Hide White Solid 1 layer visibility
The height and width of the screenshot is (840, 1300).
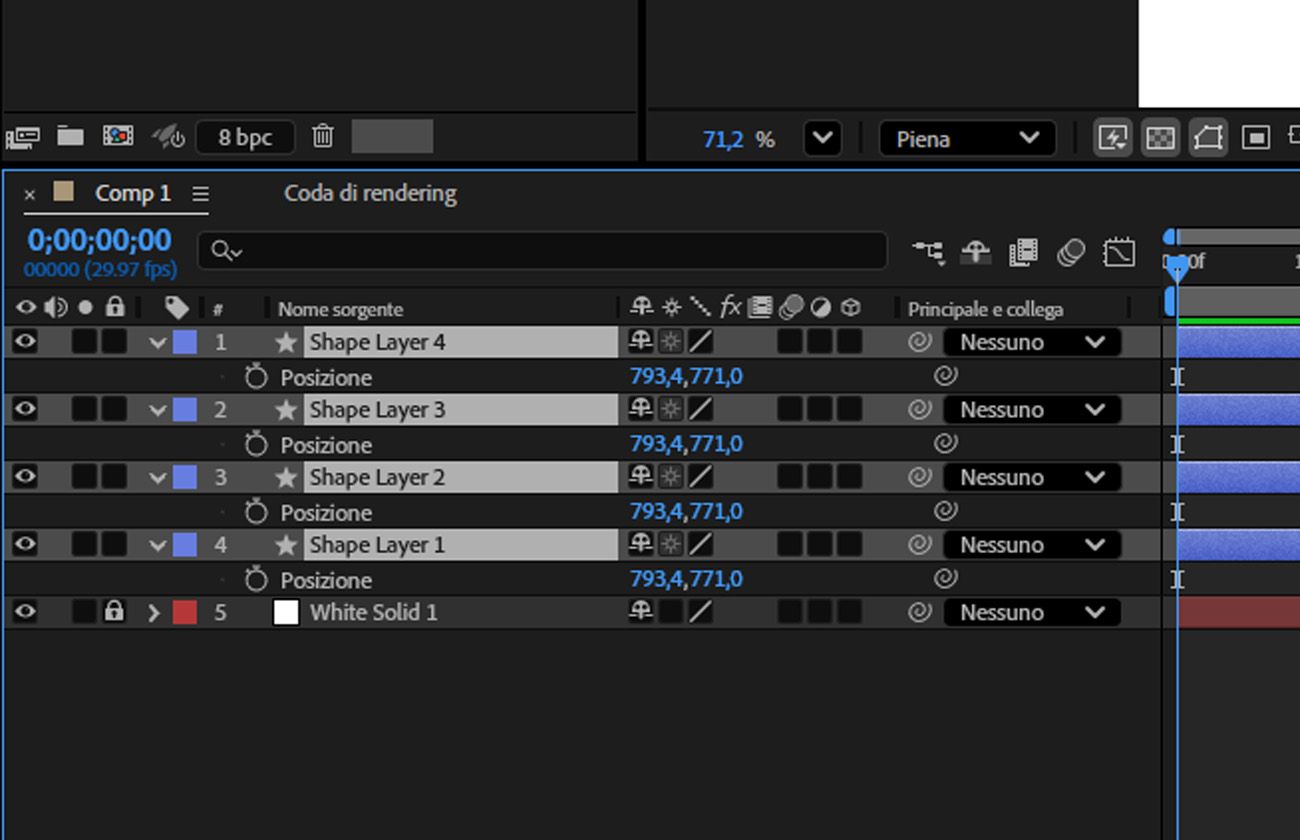(25, 612)
